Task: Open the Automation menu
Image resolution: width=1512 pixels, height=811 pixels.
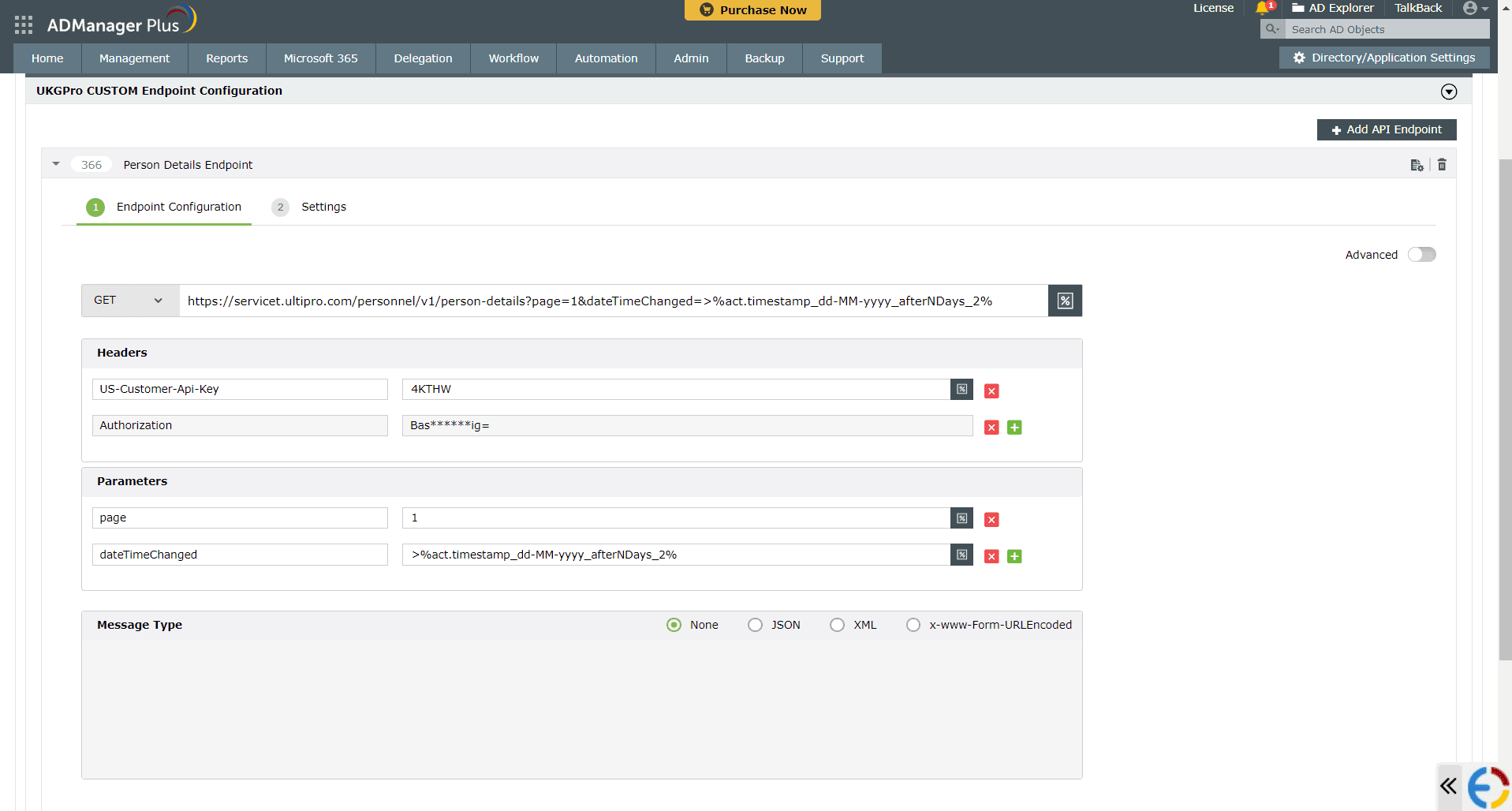Action: 605,58
